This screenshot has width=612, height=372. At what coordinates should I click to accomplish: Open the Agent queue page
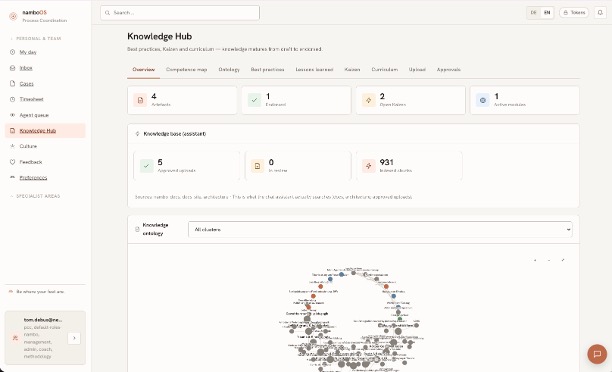(34, 115)
